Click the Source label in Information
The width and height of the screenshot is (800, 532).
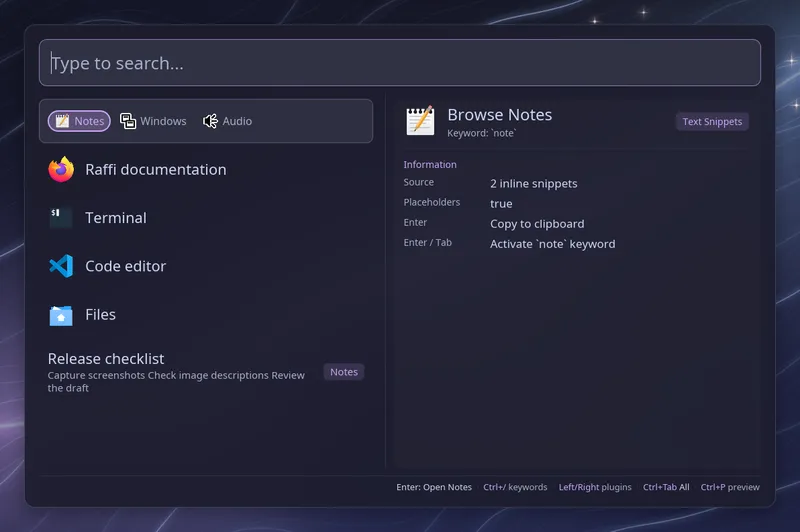419,182
